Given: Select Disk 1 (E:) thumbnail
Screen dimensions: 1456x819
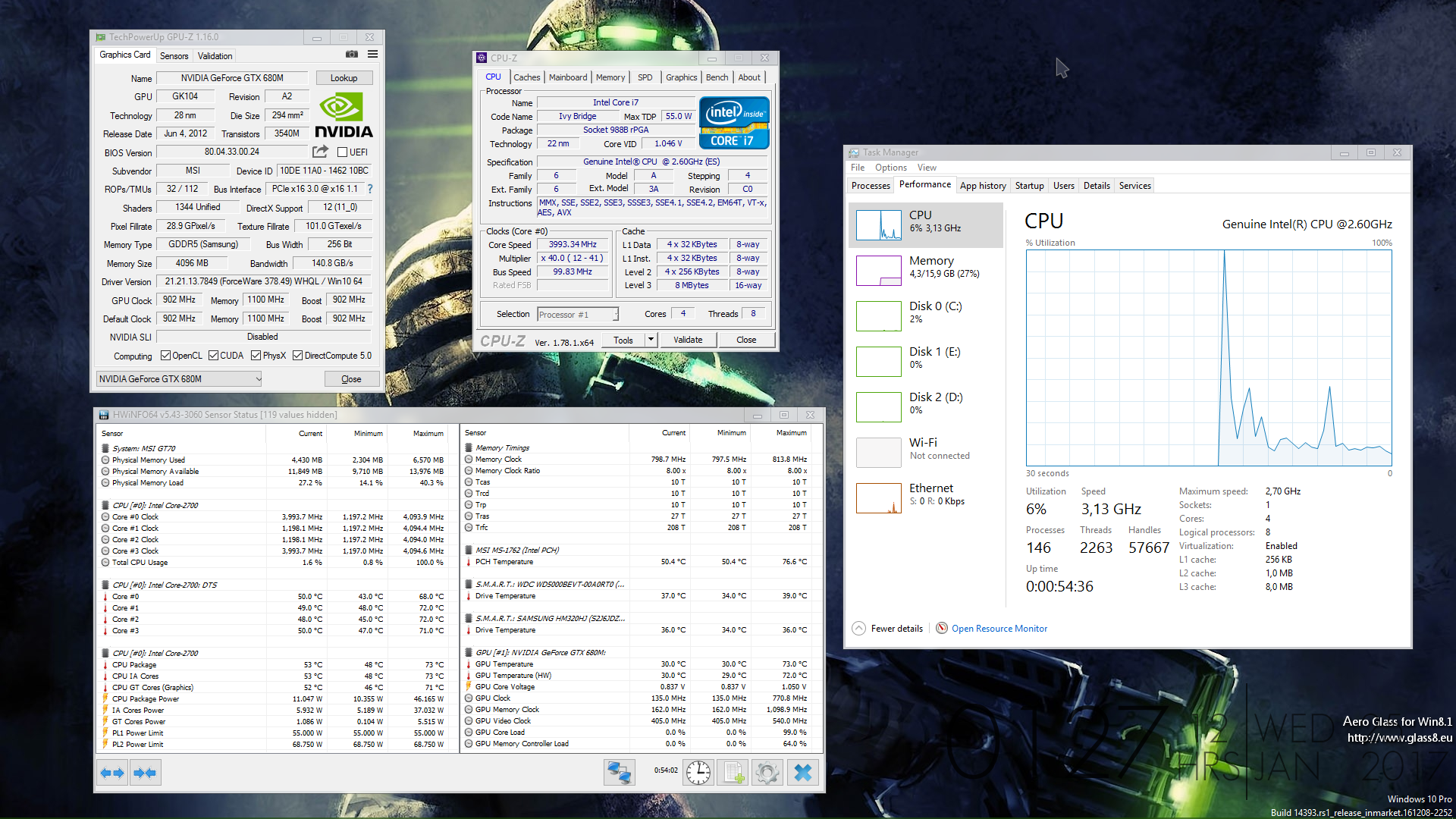Looking at the screenshot, I should (x=879, y=362).
